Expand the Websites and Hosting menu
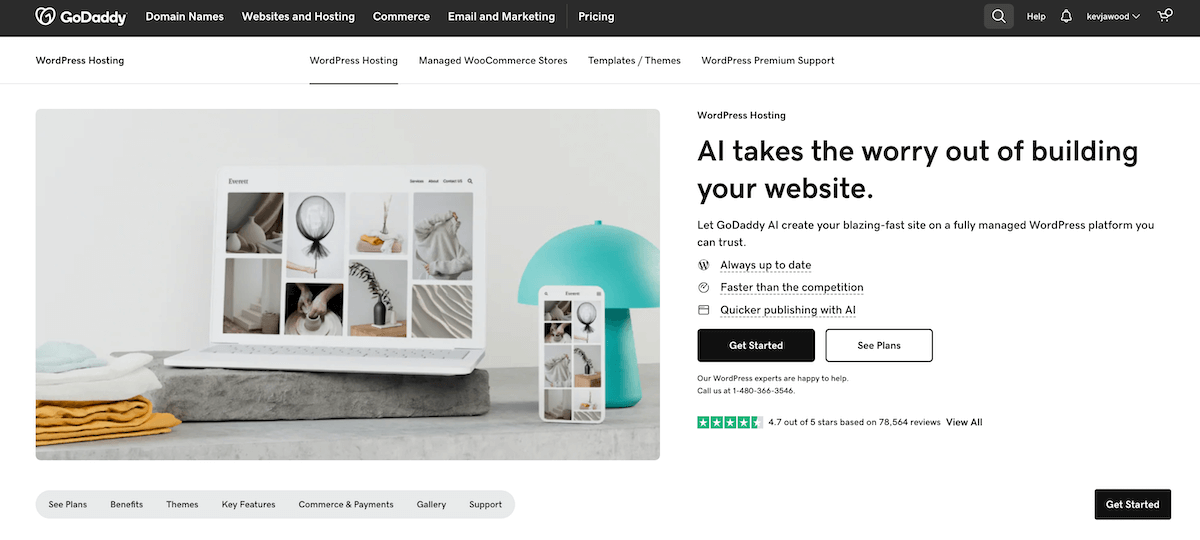The height and width of the screenshot is (540, 1200). (298, 17)
